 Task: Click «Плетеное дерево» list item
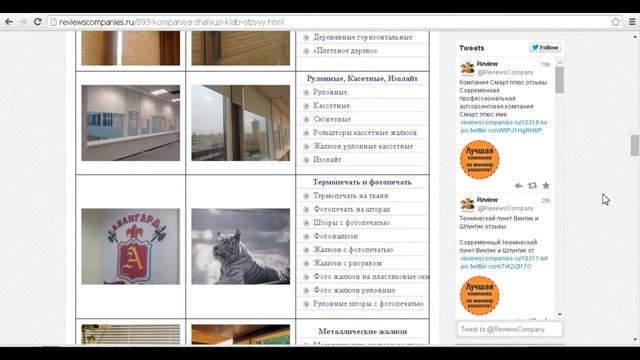(x=345, y=51)
